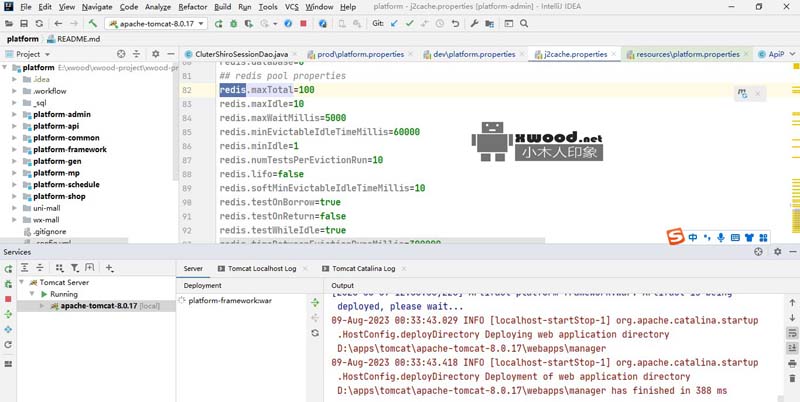Open the File menu
The image size is (800, 402).
click(x=26, y=7)
